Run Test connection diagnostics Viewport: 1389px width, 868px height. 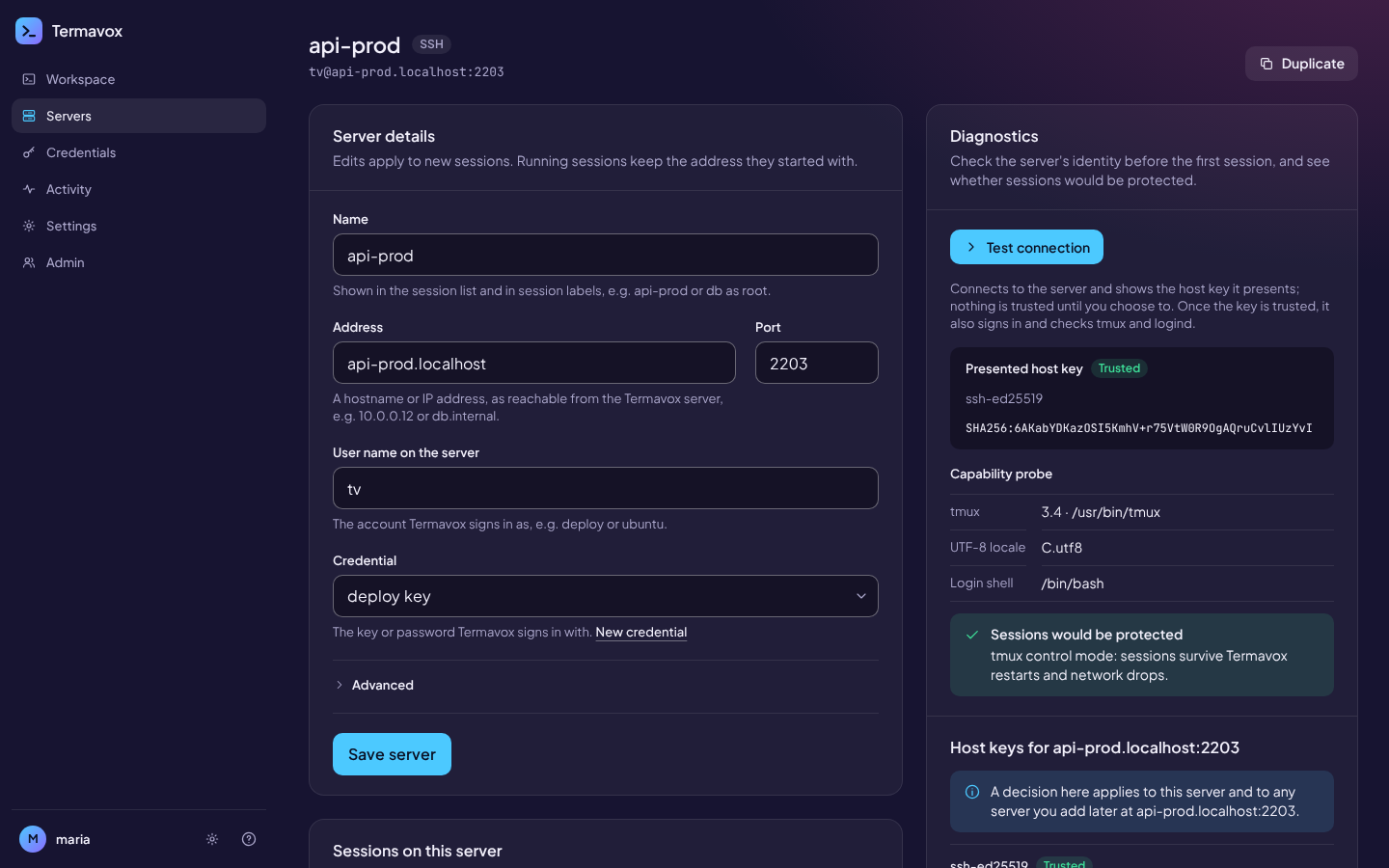(x=1026, y=247)
